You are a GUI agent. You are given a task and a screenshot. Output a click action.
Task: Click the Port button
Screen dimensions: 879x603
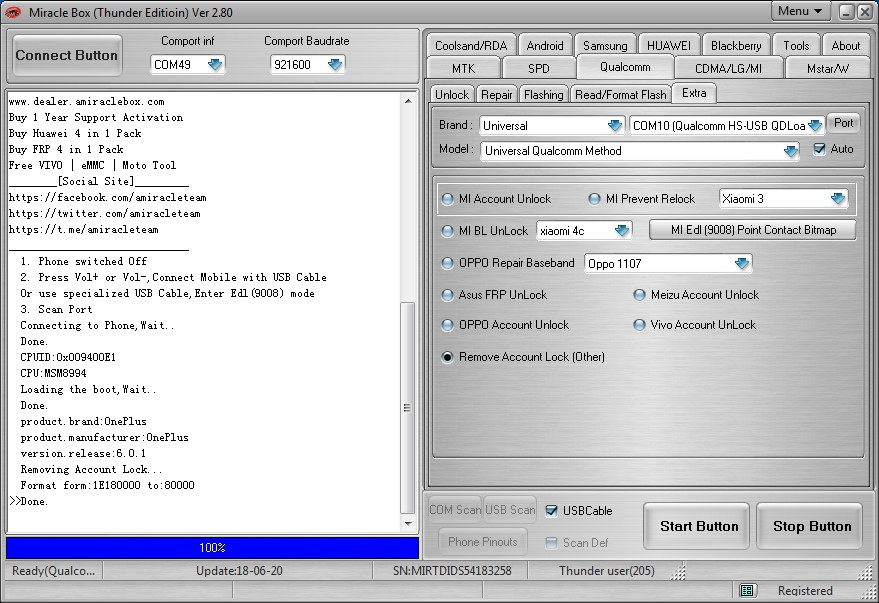(x=844, y=123)
